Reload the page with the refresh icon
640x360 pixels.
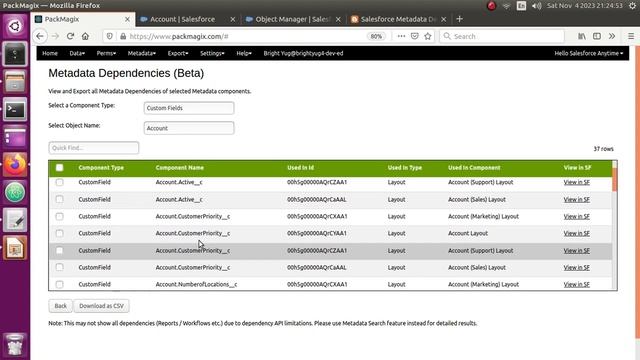[70, 36]
